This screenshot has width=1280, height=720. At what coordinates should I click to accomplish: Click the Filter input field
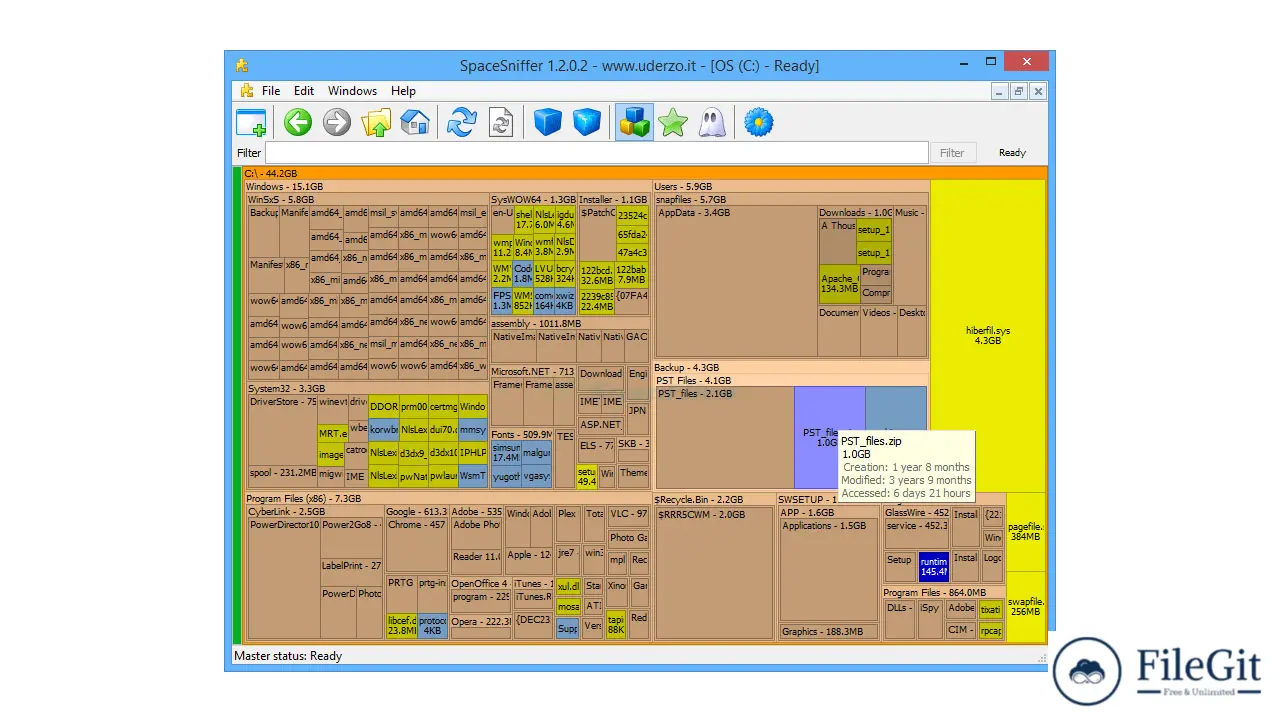pyautogui.click(x=596, y=153)
